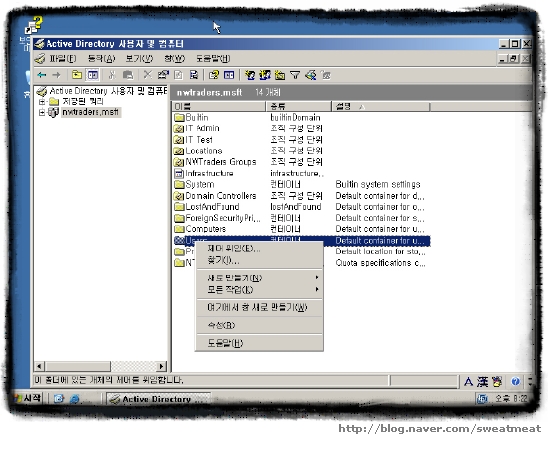
Task: Open 새로 만들기(N) submenu
Action: [259, 278]
